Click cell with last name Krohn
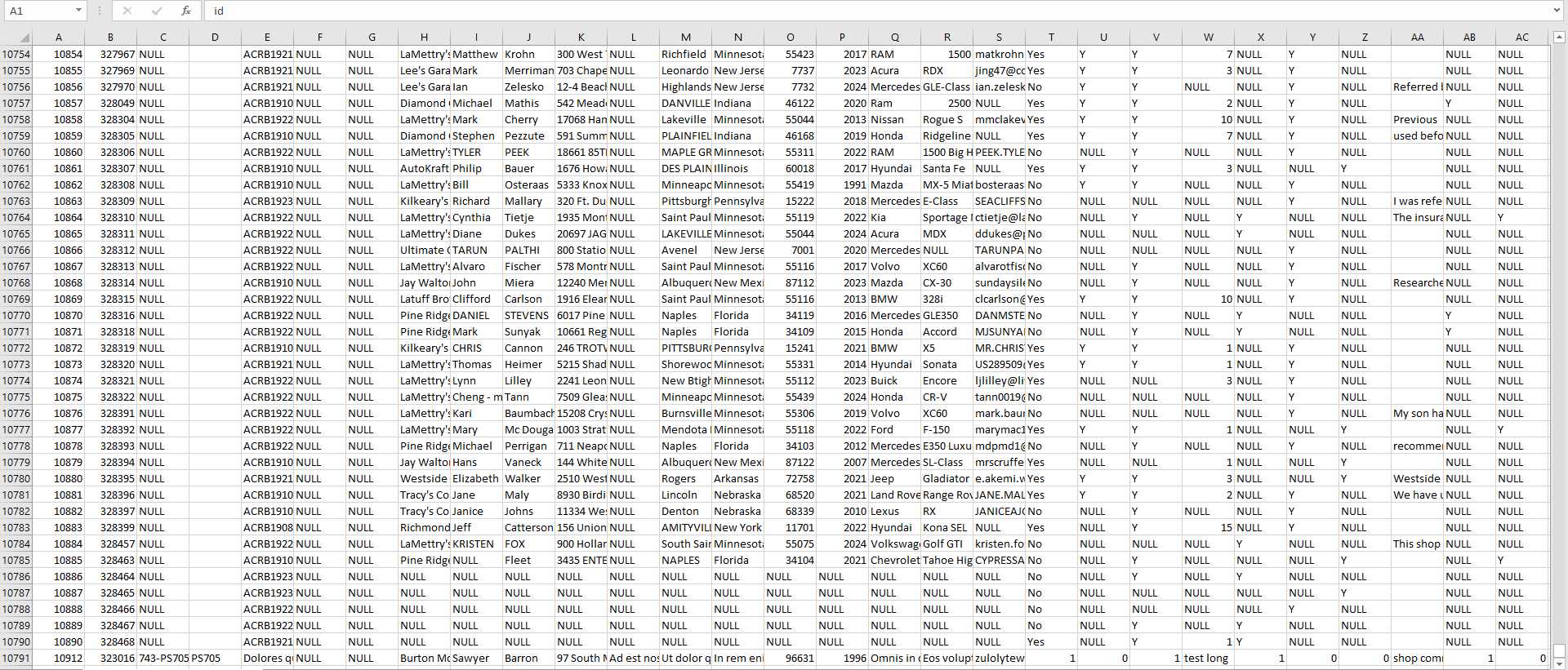Screen dimensions: 1568x670 528,54
